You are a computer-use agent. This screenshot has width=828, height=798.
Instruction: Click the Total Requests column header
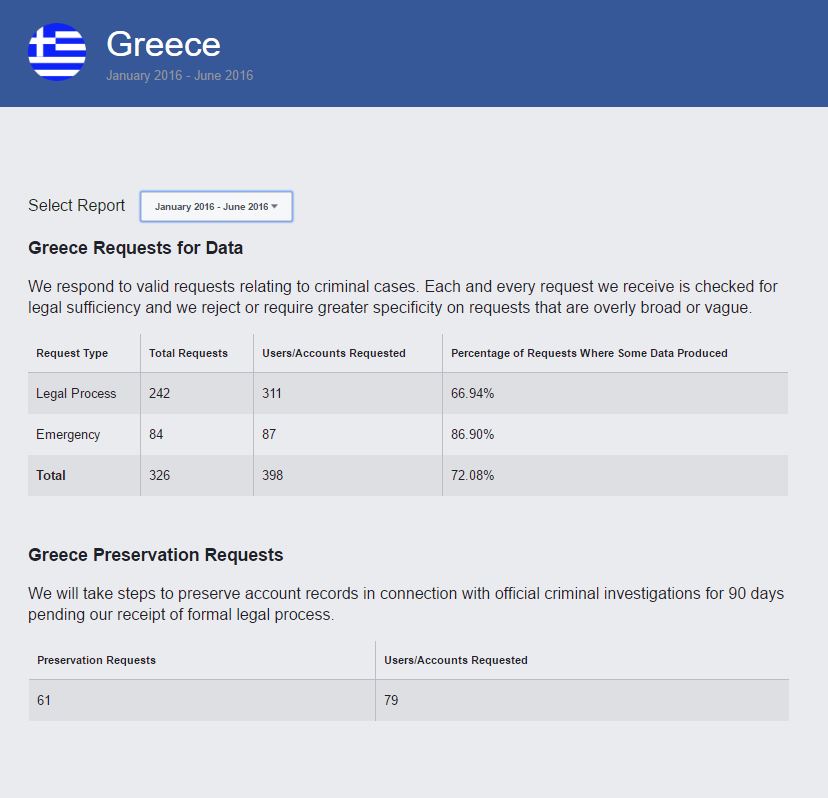(x=188, y=353)
